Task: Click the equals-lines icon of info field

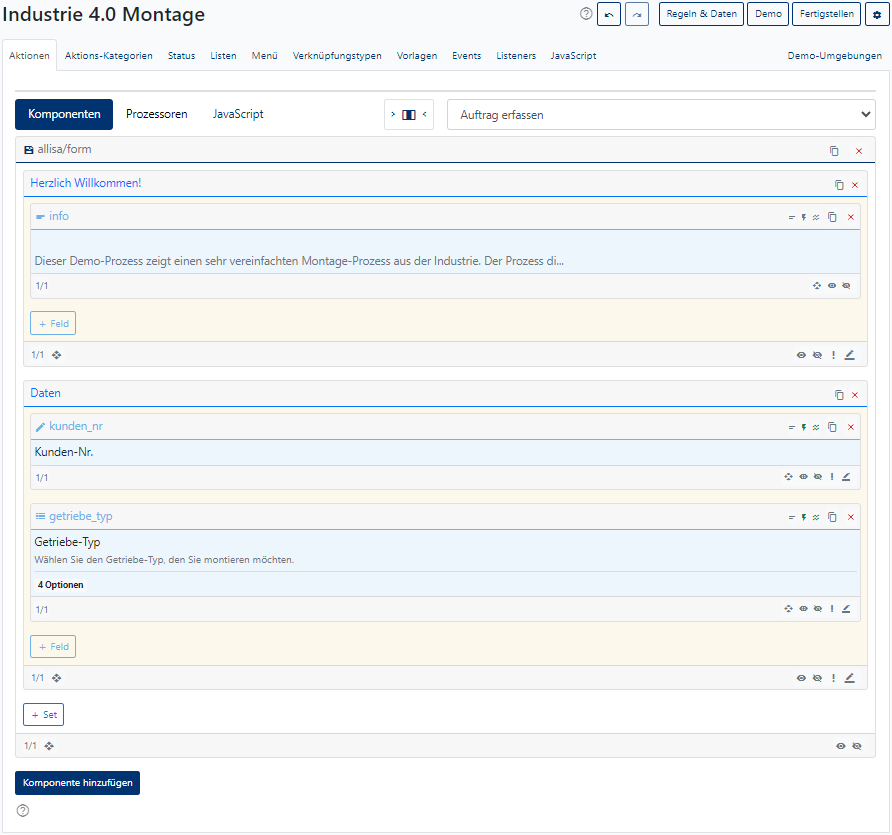Action: (791, 217)
